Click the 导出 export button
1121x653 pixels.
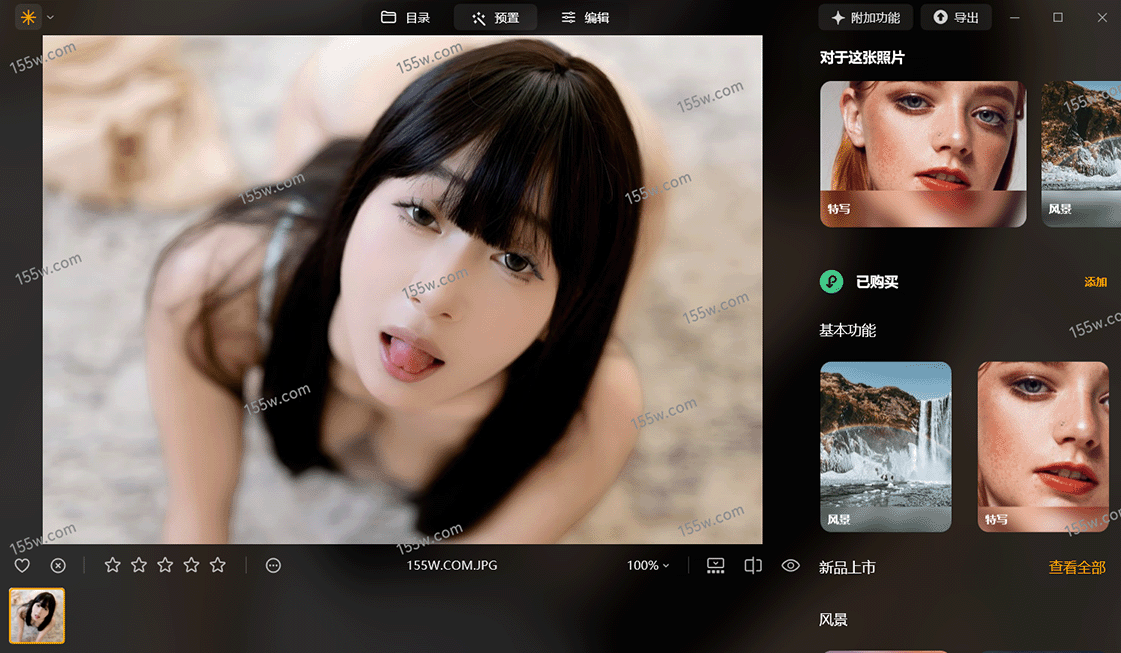[955, 17]
